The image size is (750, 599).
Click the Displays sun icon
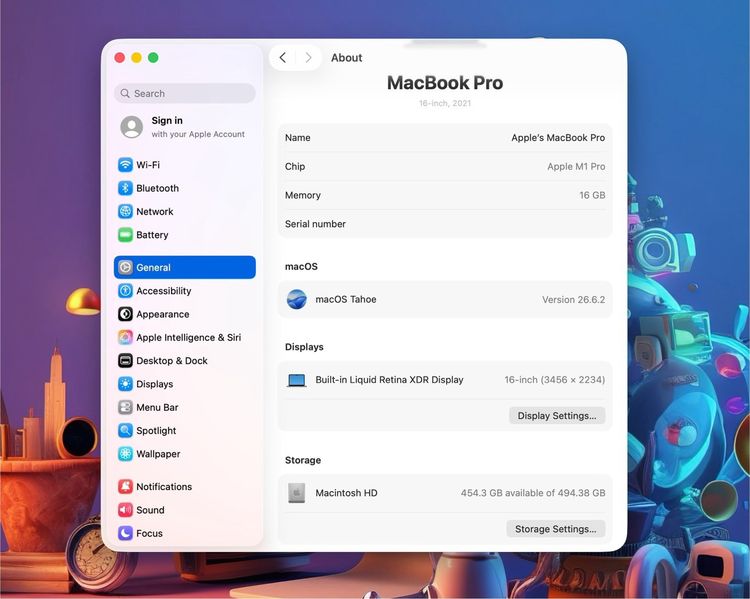tap(125, 384)
